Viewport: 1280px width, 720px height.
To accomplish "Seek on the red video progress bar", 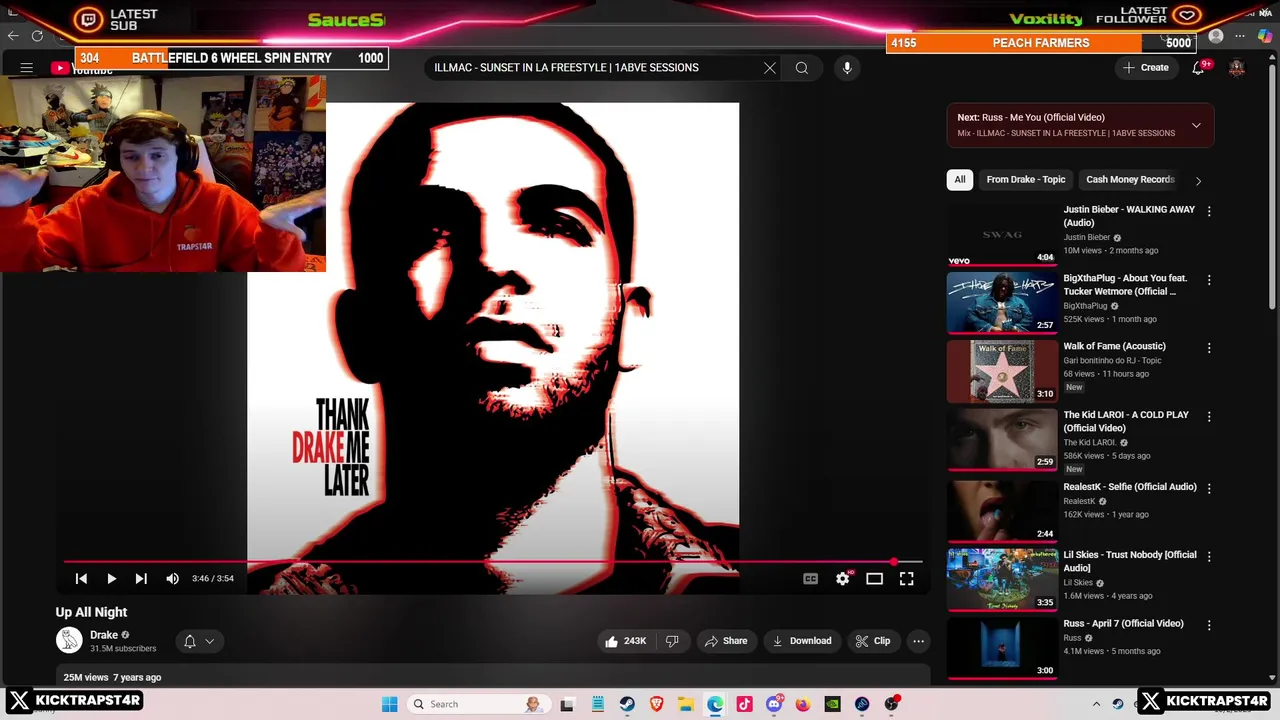I will click(492, 562).
